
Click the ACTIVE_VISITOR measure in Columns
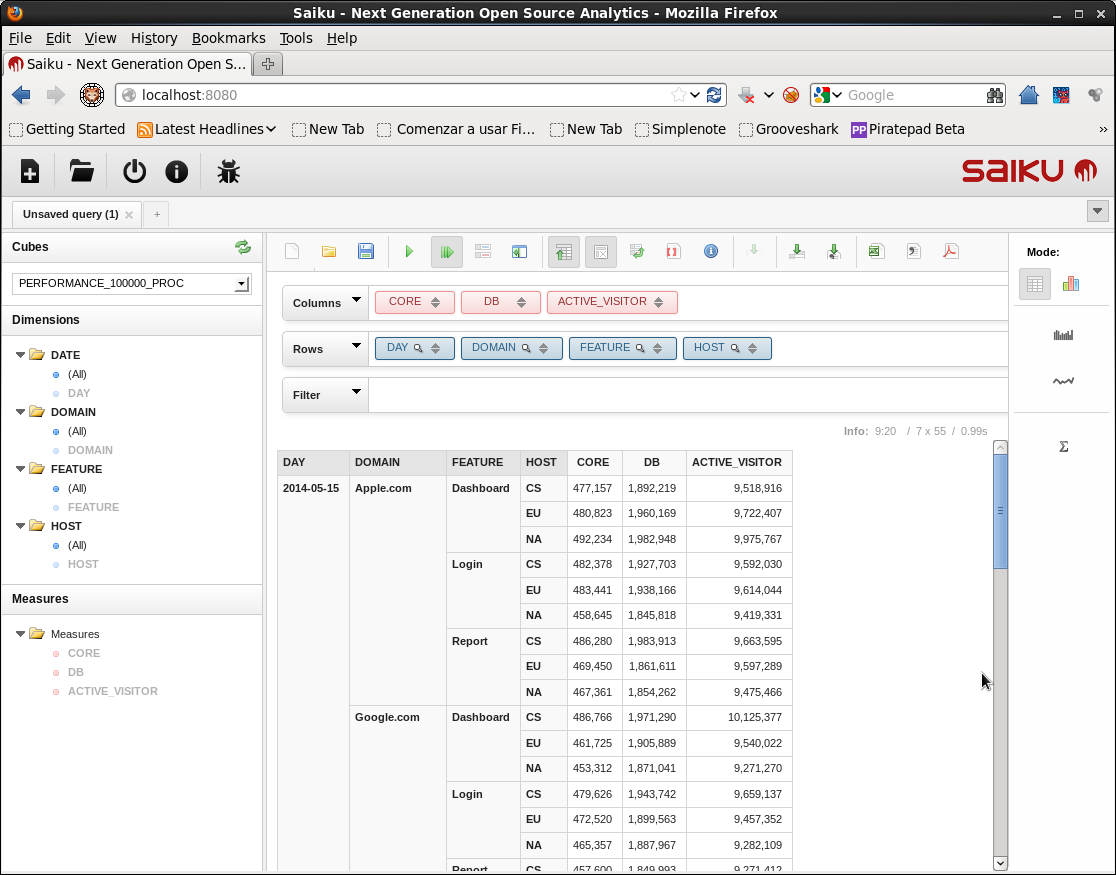(x=602, y=302)
